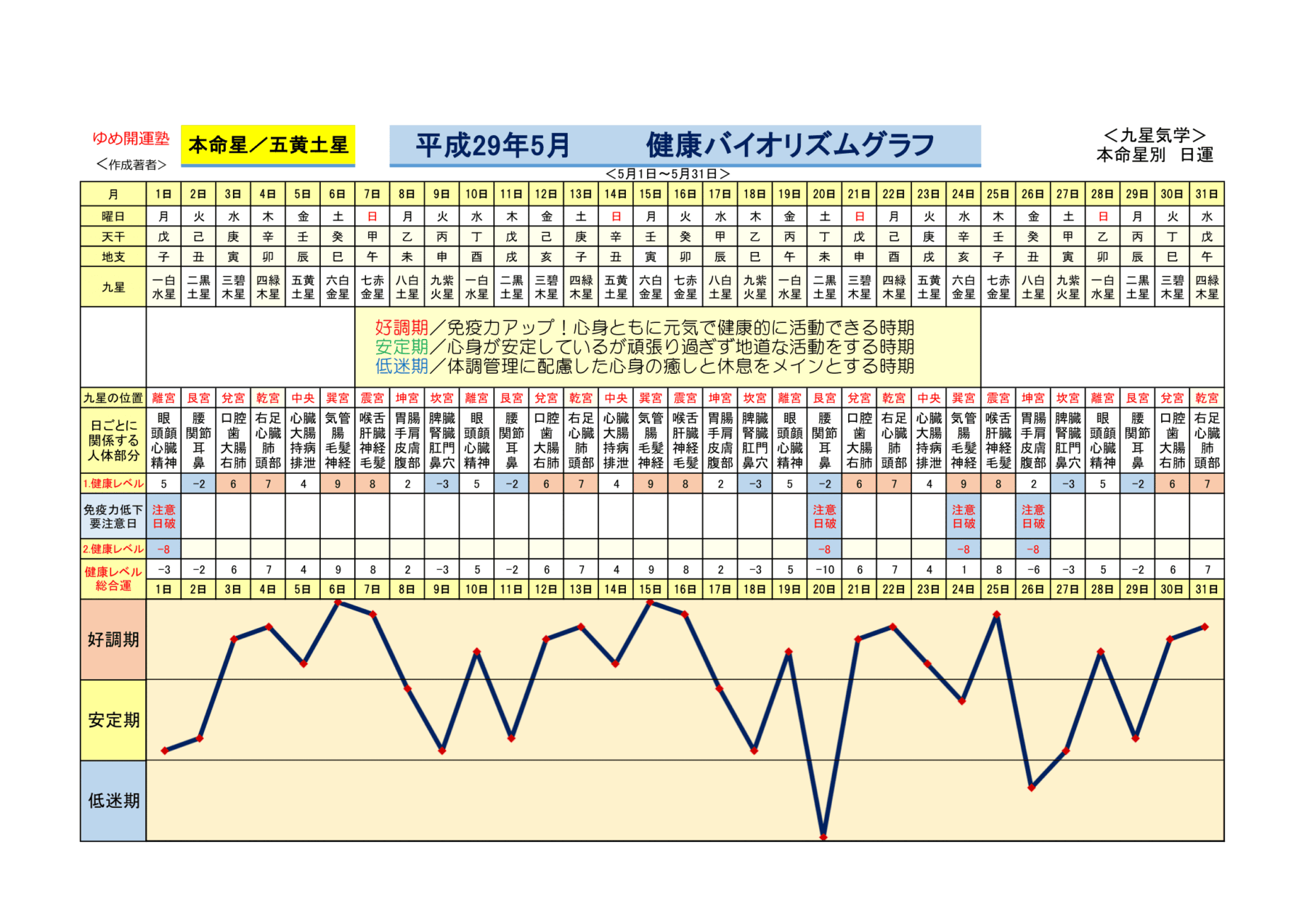Viewport: 1307px width, 924px height.
Task: Click the 九星の位置 row header
Action: (113, 398)
